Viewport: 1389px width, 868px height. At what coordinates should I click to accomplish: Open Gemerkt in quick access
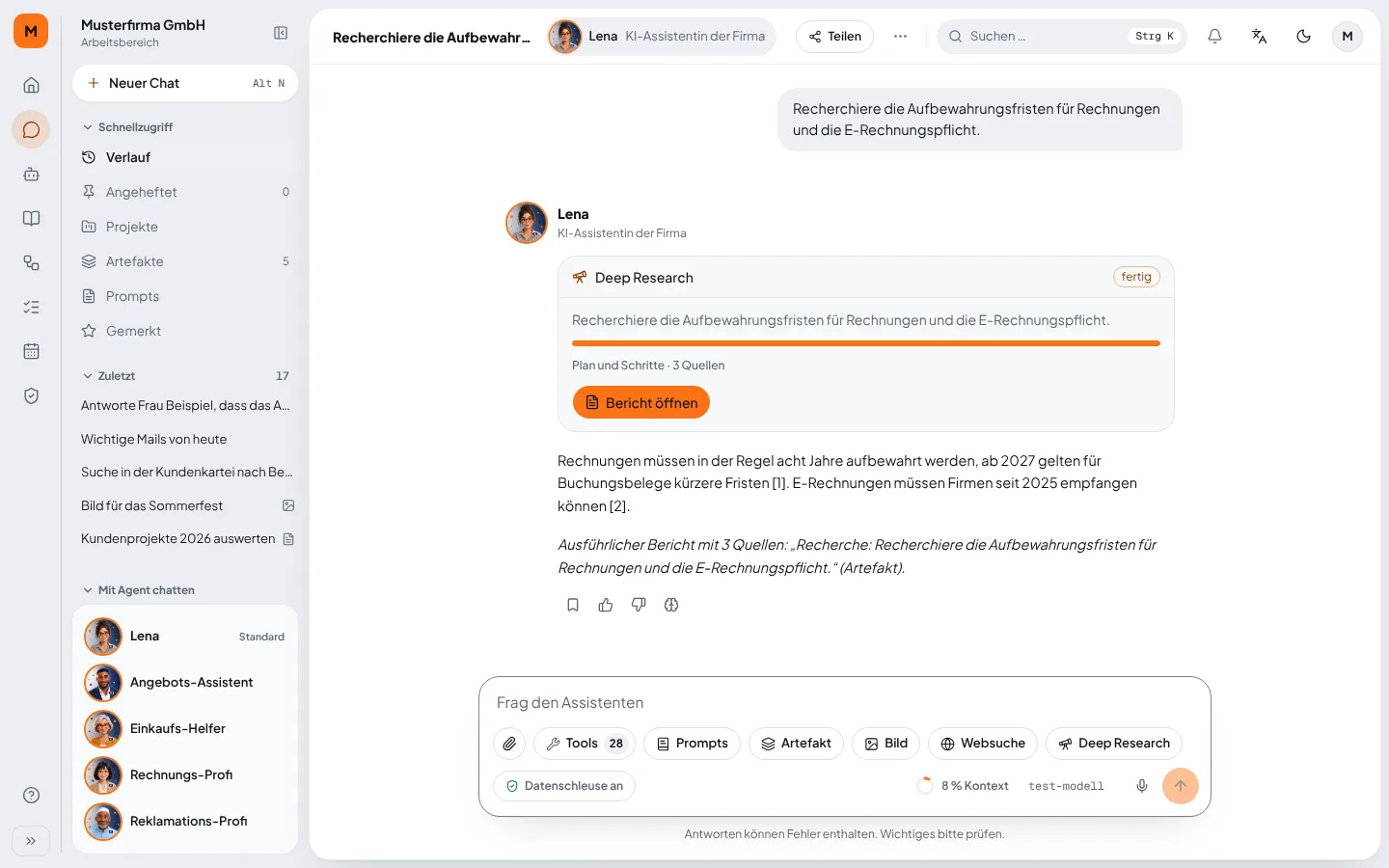185,331
